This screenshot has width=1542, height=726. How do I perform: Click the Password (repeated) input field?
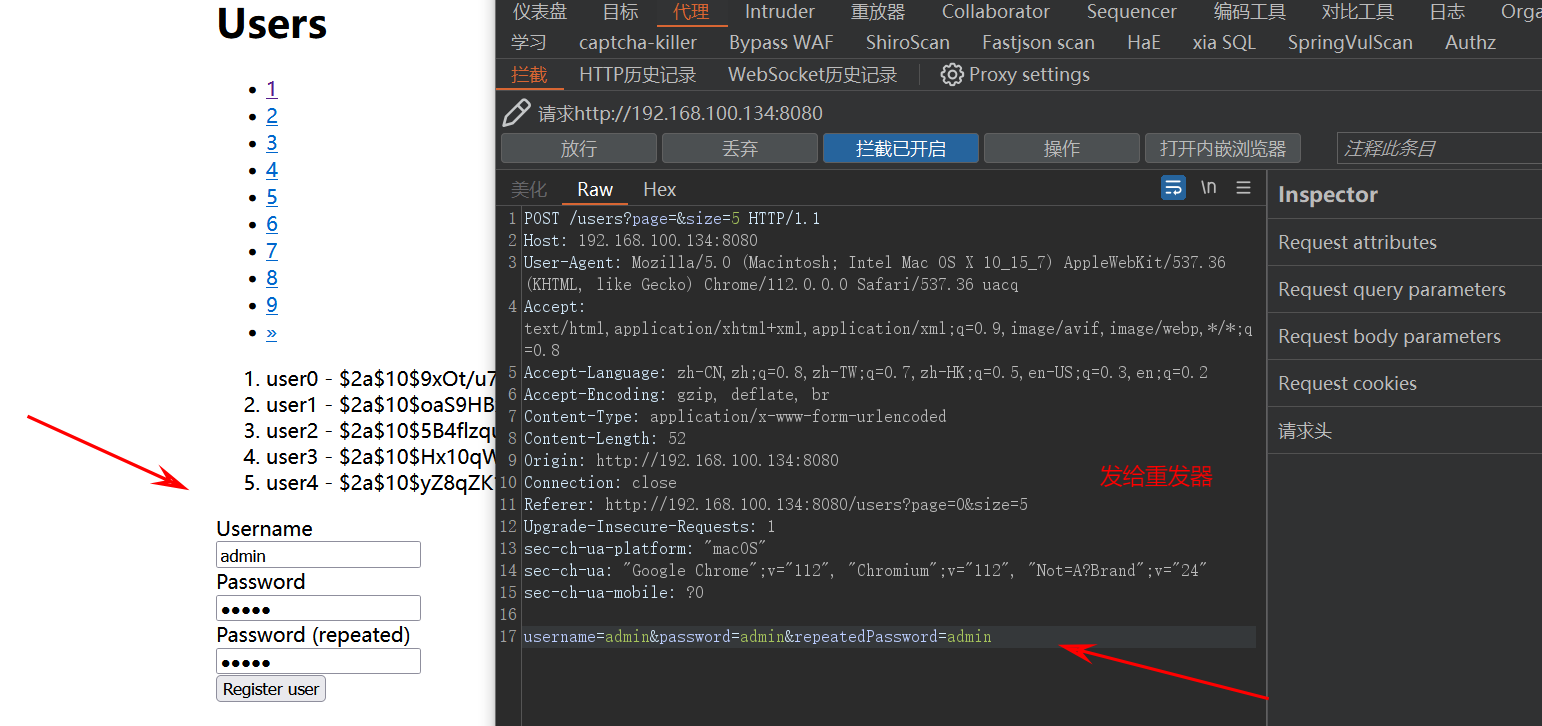click(x=318, y=661)
